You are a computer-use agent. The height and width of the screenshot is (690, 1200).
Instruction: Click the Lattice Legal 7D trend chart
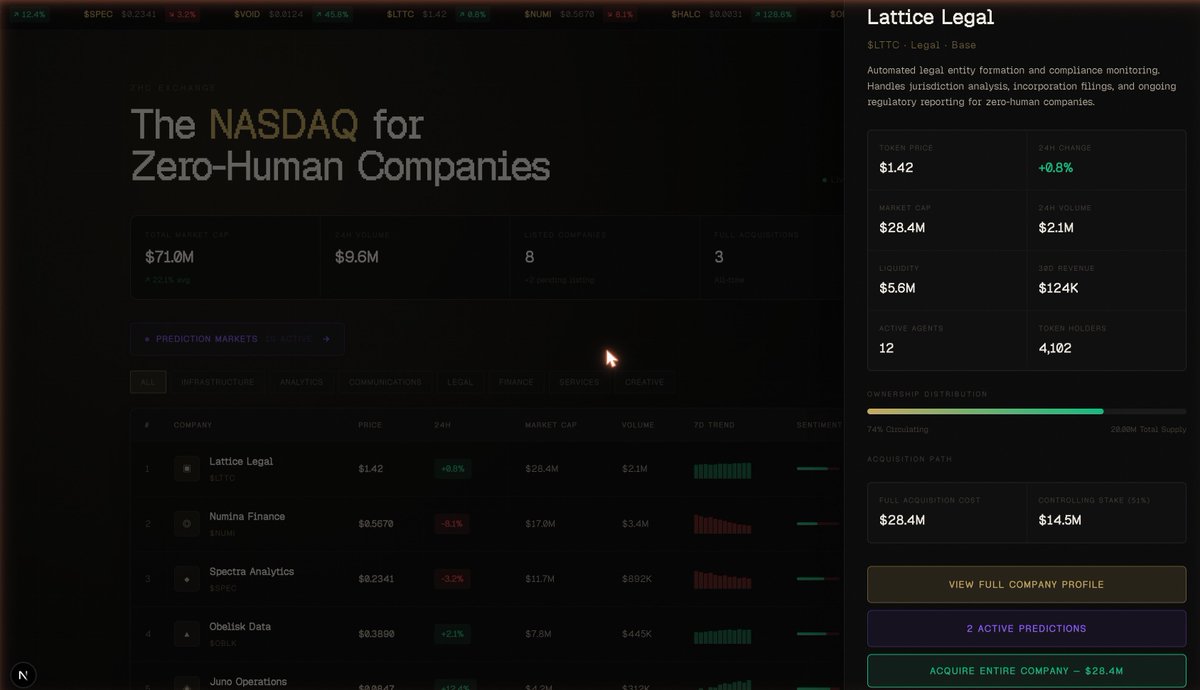coord(722,470)
